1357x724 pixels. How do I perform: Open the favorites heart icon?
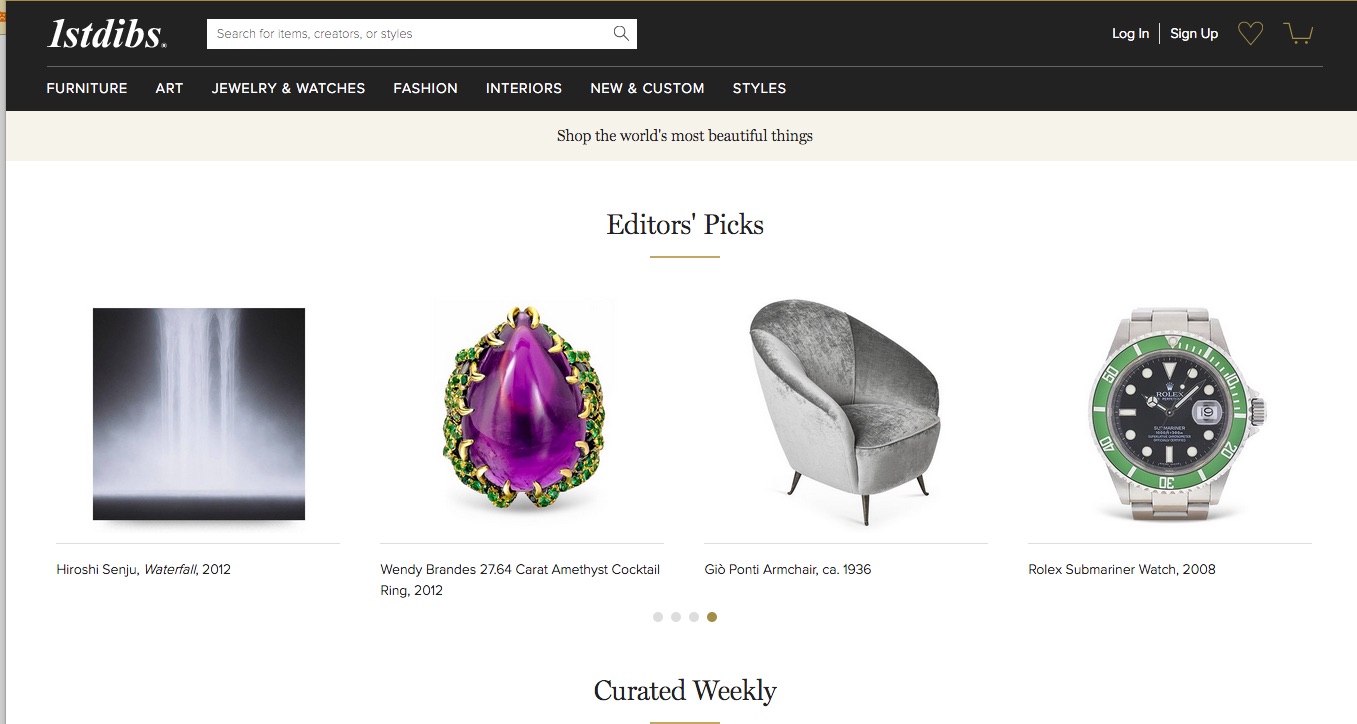[1250, 34]
